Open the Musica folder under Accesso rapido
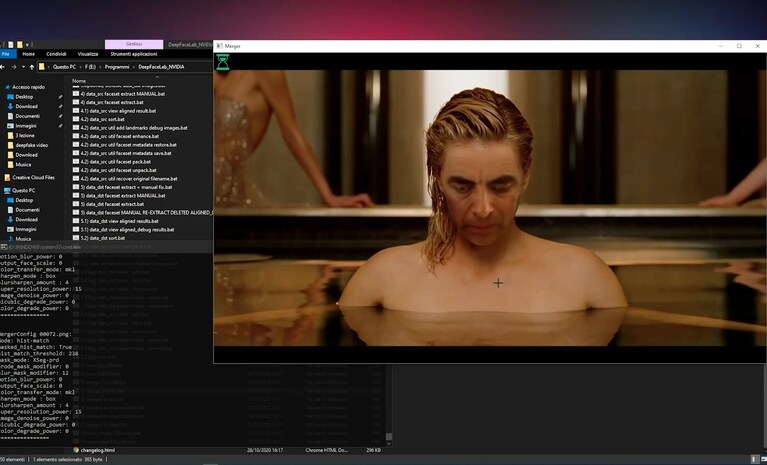767x465 pixels. click(x=23, y=165)
